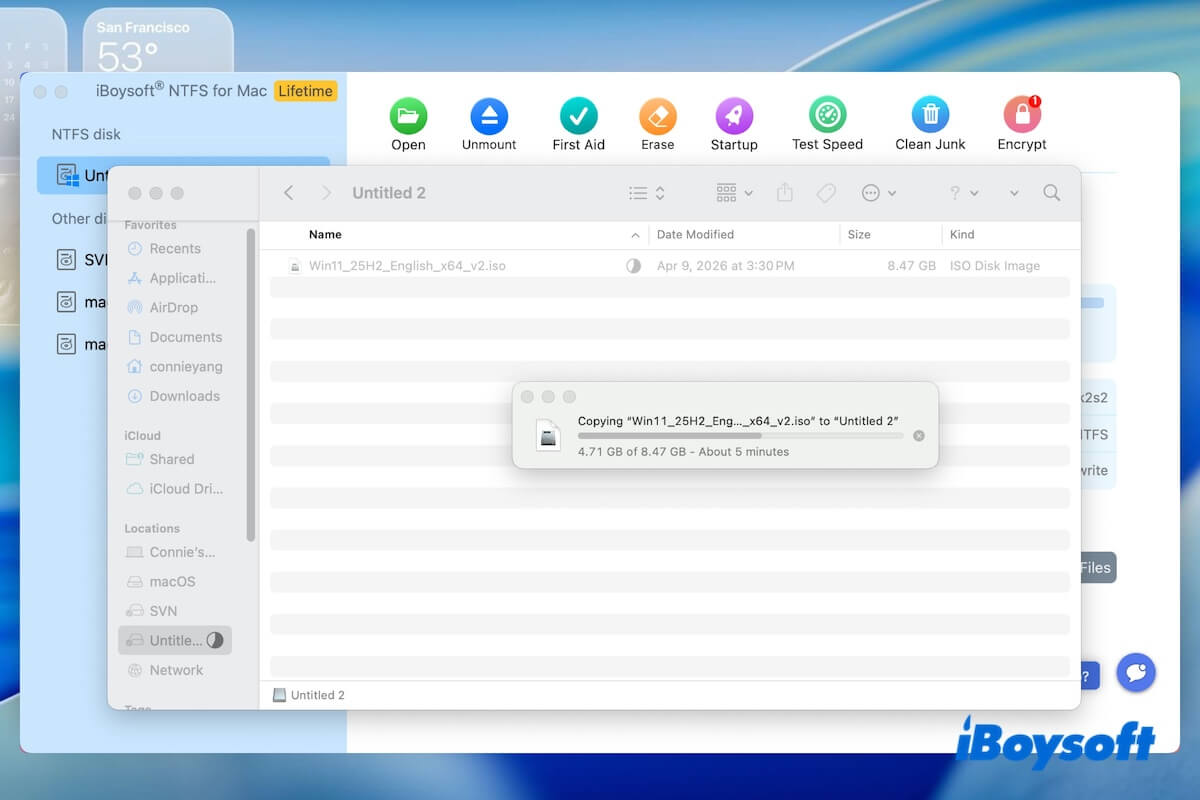This screenshot has height=800, width=1200.
Task: Click the Finder tag icon
Action: pos(826,193)
